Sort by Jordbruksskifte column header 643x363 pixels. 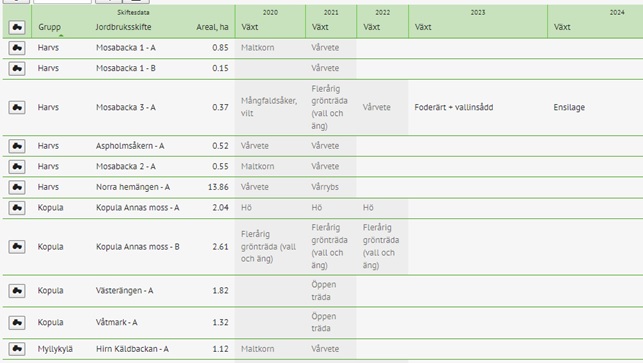click(123, 27)
